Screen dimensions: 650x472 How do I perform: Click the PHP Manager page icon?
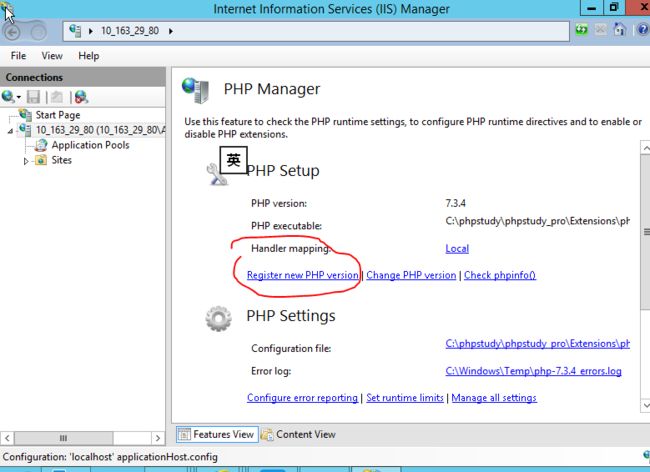pos(195,90)
